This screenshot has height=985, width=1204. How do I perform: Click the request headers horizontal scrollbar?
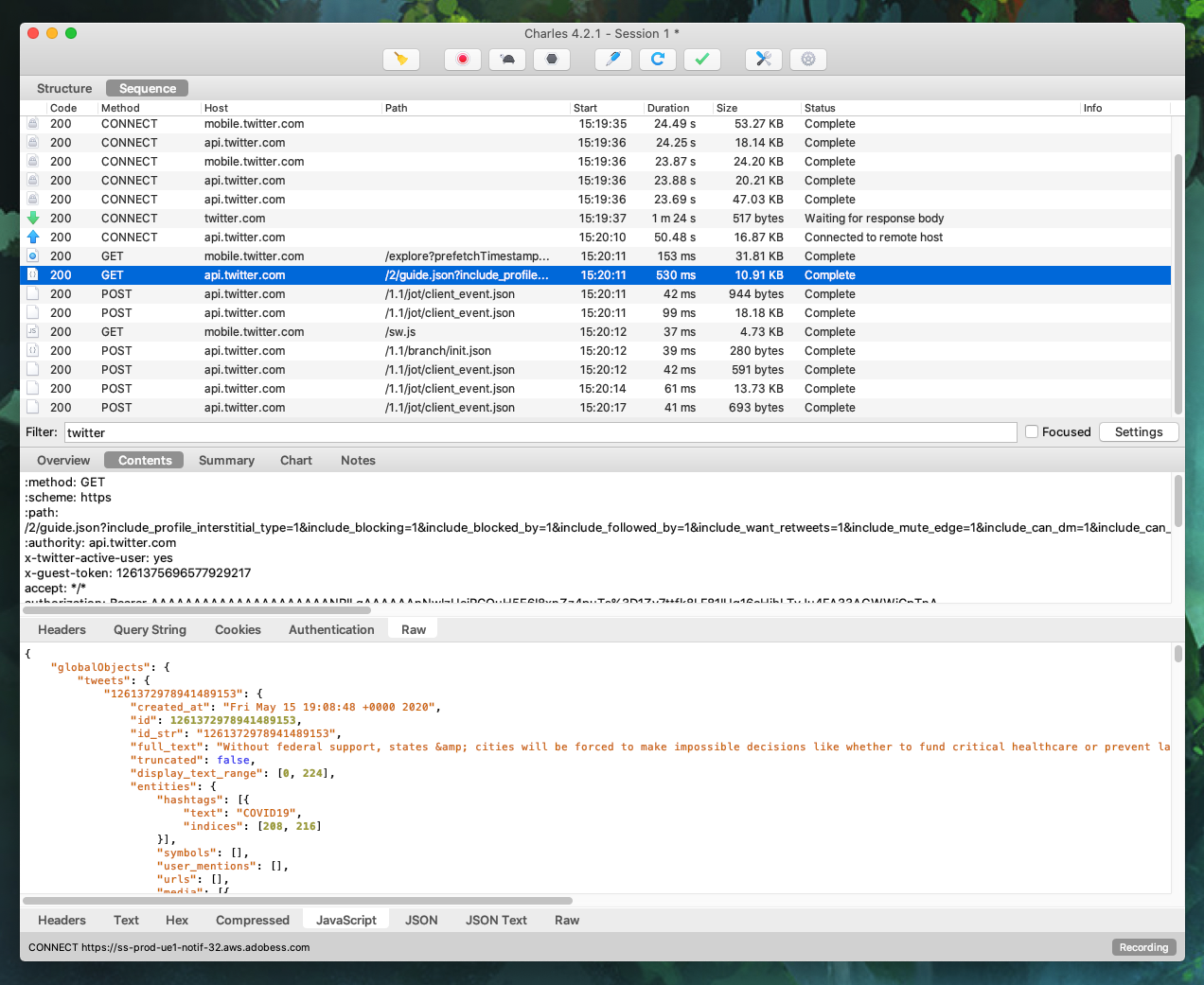tap(196, 610)
